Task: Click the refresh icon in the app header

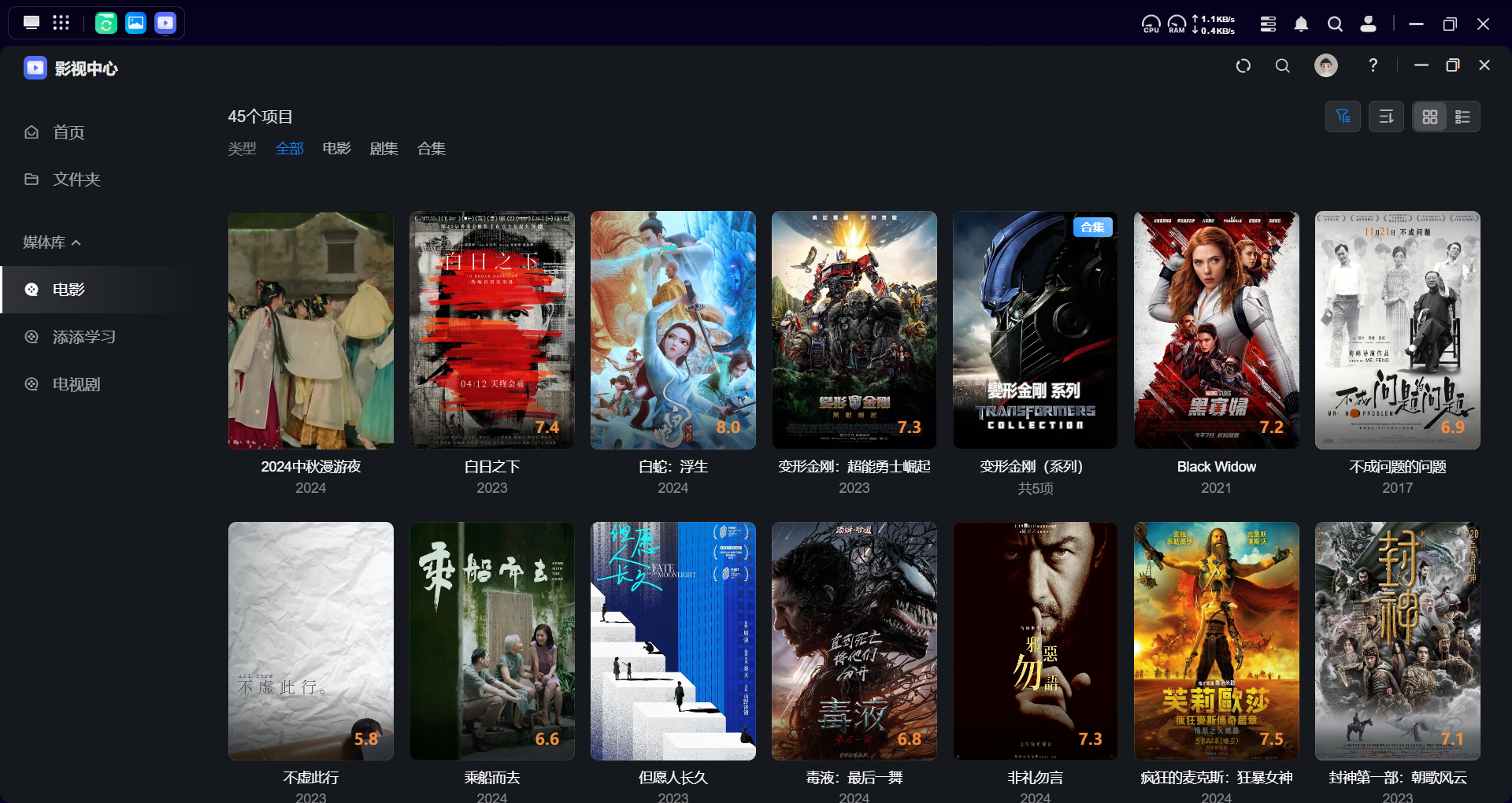Action: point(1243,66)
